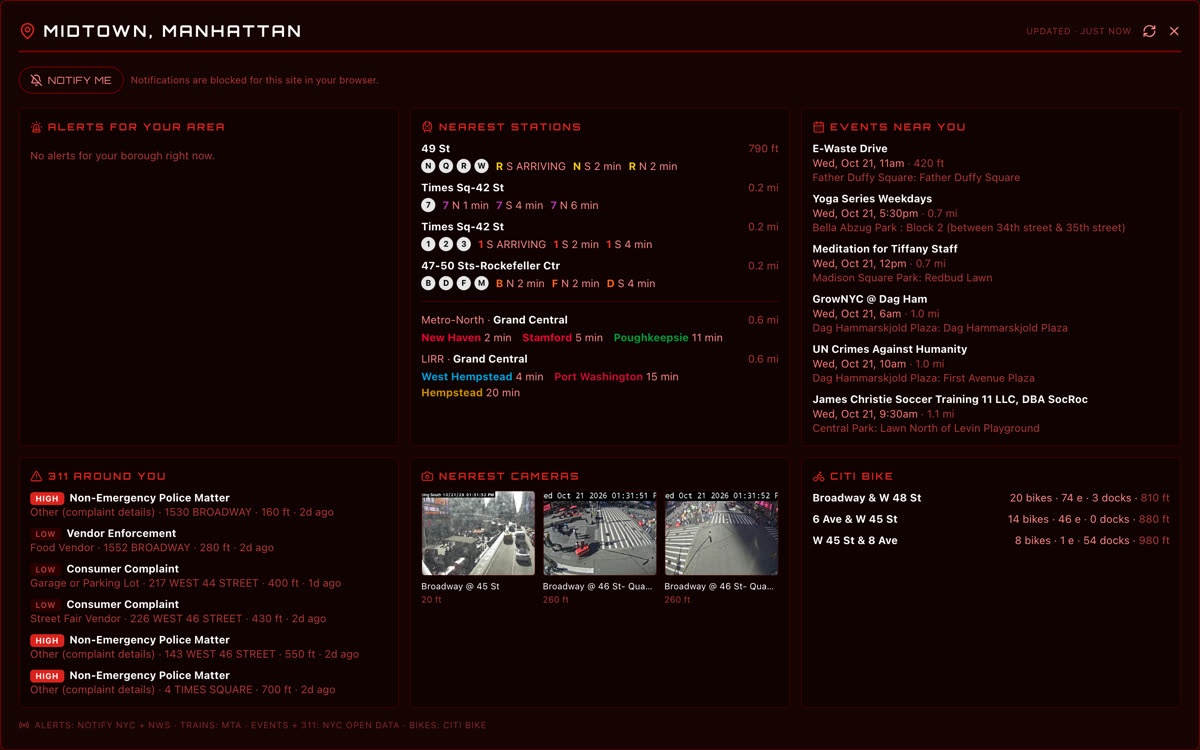1200x750 pixels.
Task: Click the location pin icon beside Midtown, Manhattan
Action: click(27, 31)
